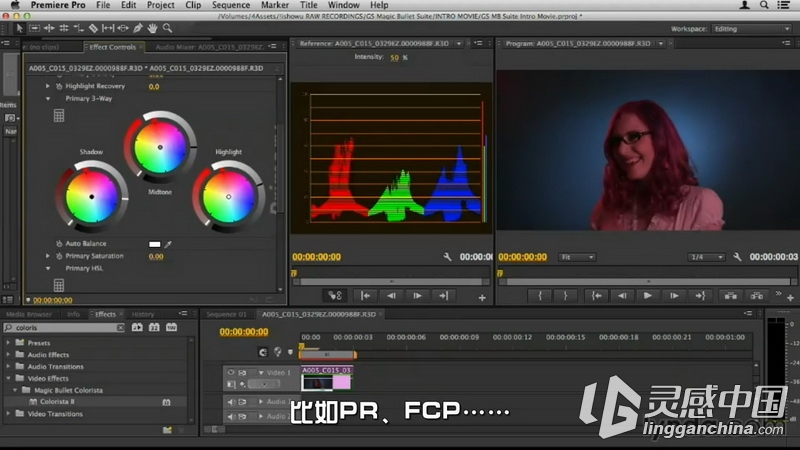Mute Audio 1 track speaker toggle

231,402
